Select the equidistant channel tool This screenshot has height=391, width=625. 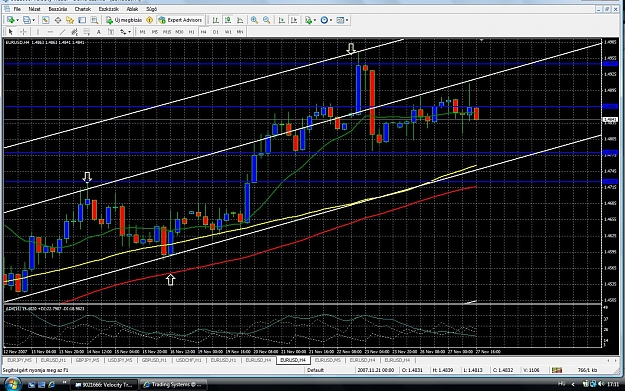74,32
